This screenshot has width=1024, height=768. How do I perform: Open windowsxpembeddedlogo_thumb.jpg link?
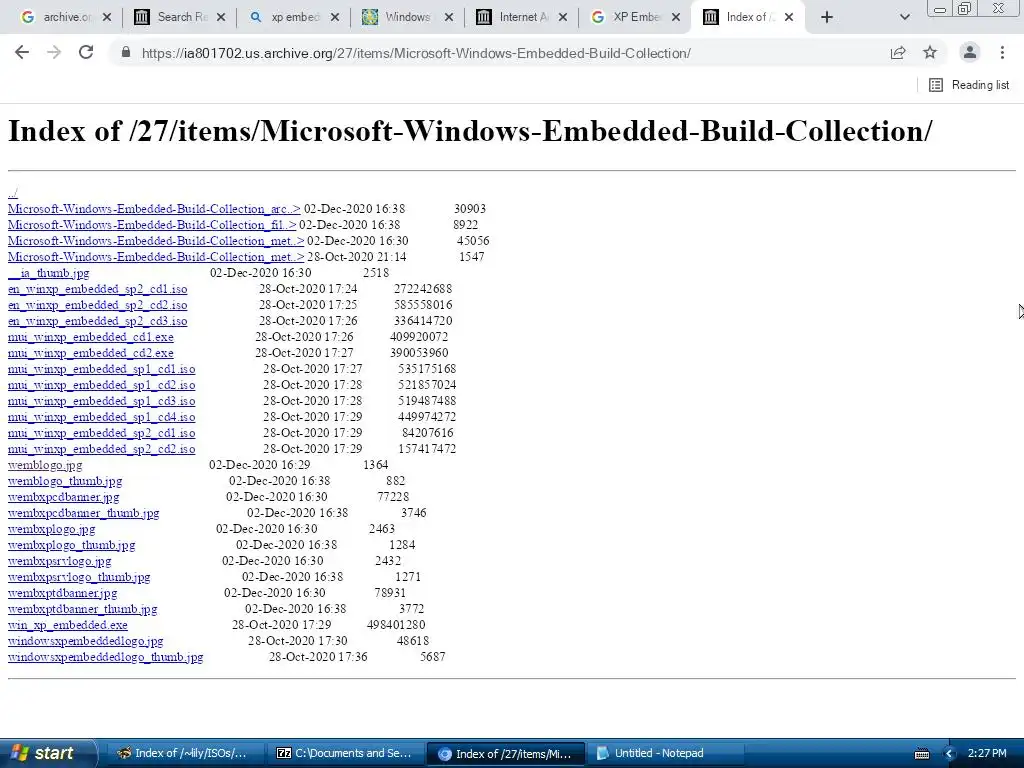pyautogui.click(x=105, y=657)
